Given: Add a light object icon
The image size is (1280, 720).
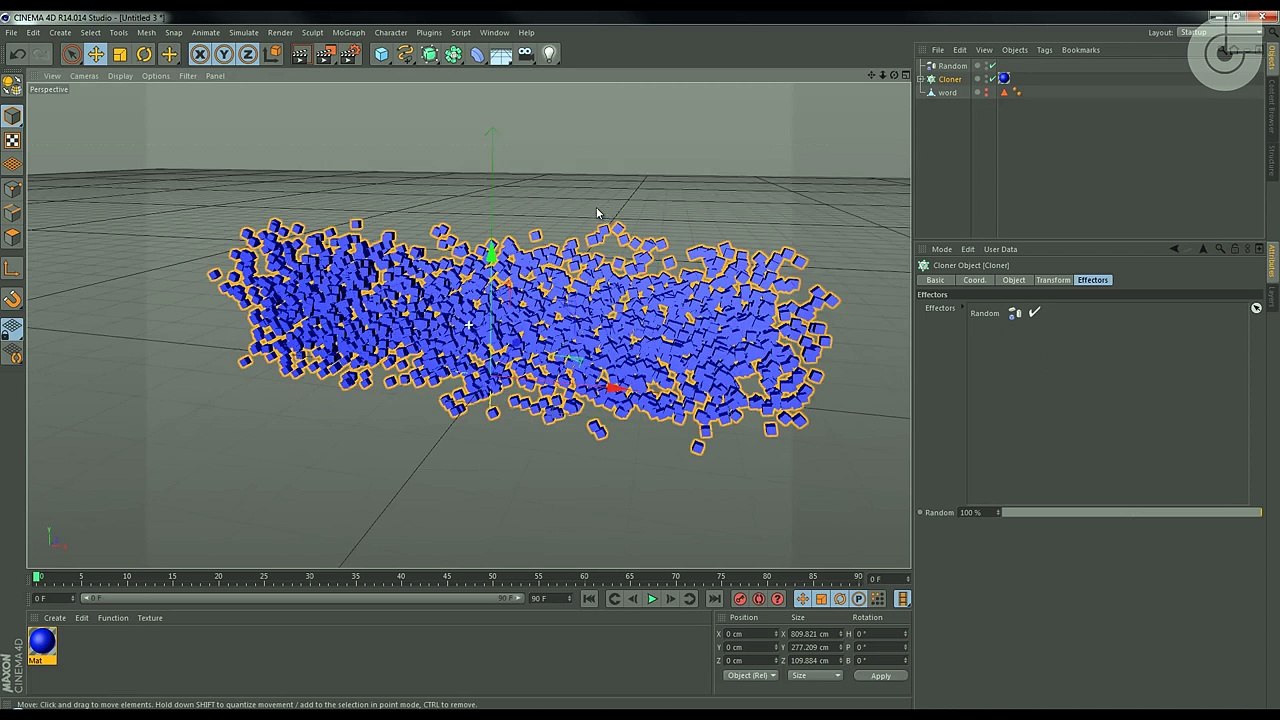Looking at the screenshot, I should tap(549, 55).
